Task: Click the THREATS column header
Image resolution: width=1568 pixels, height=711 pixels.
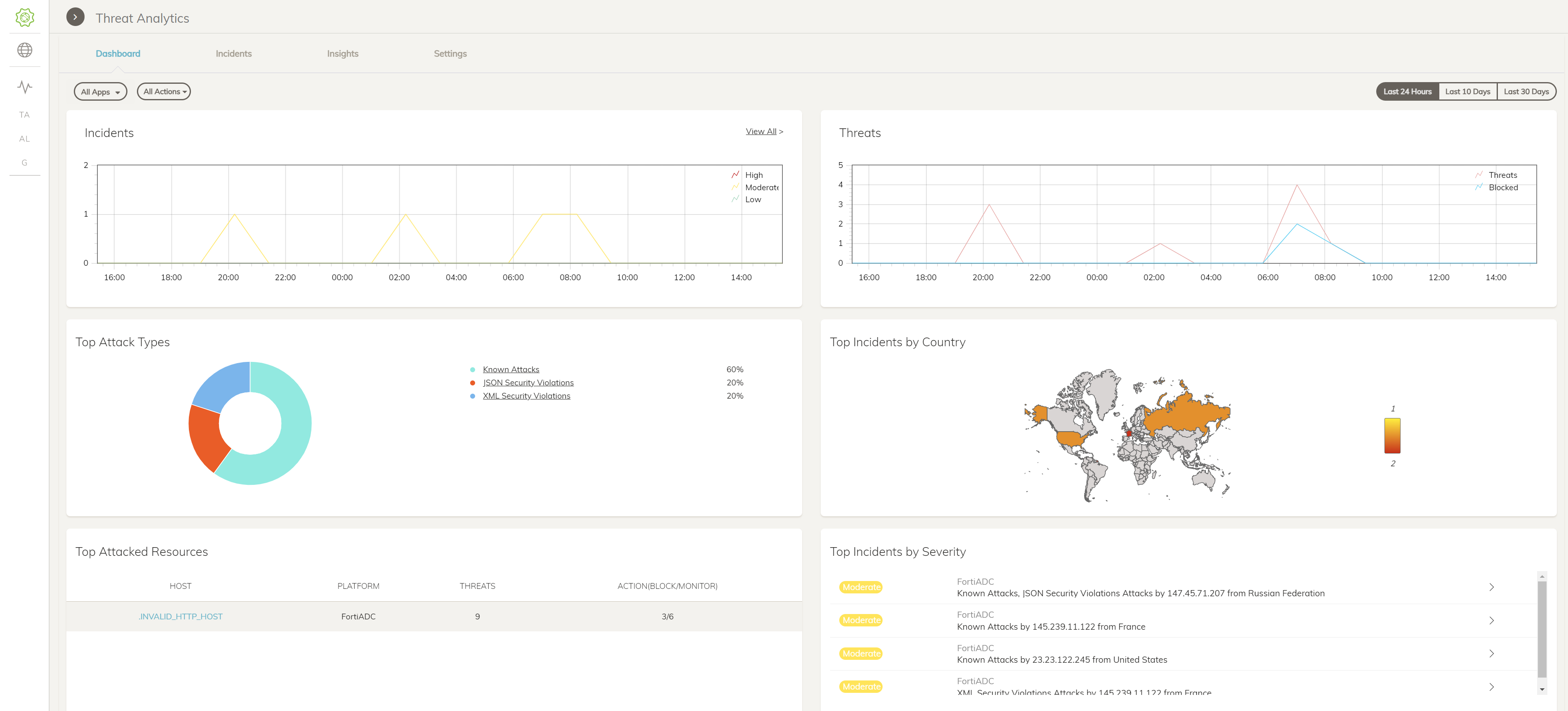Action: (x=477, y=586)
